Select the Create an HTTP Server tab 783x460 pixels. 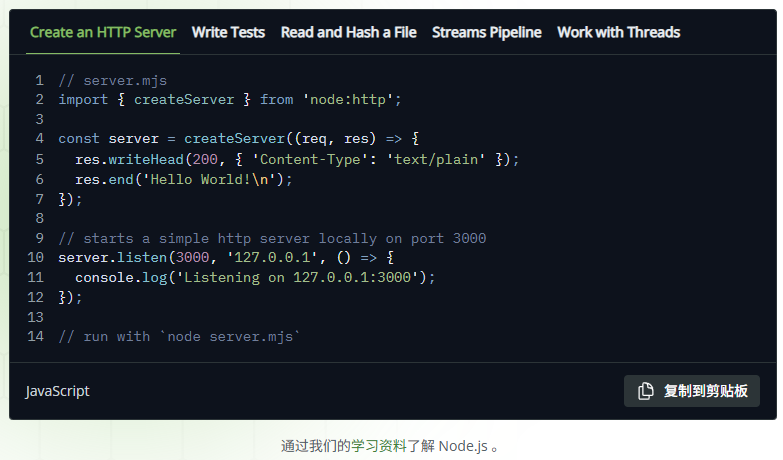103,32
